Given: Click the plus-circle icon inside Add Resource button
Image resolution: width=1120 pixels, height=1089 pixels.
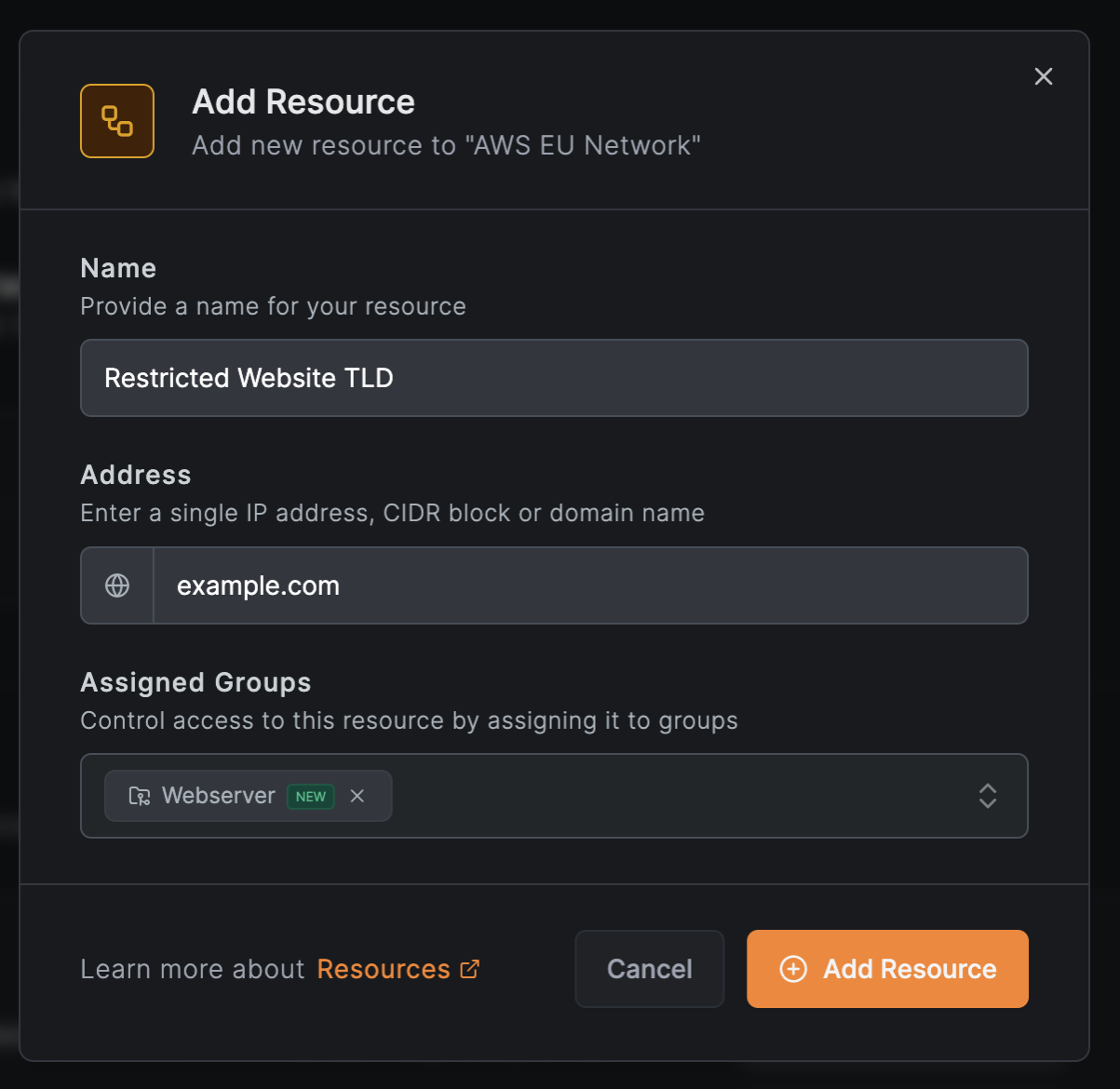Looking at the screenshot, I should [x=793, y=969].
